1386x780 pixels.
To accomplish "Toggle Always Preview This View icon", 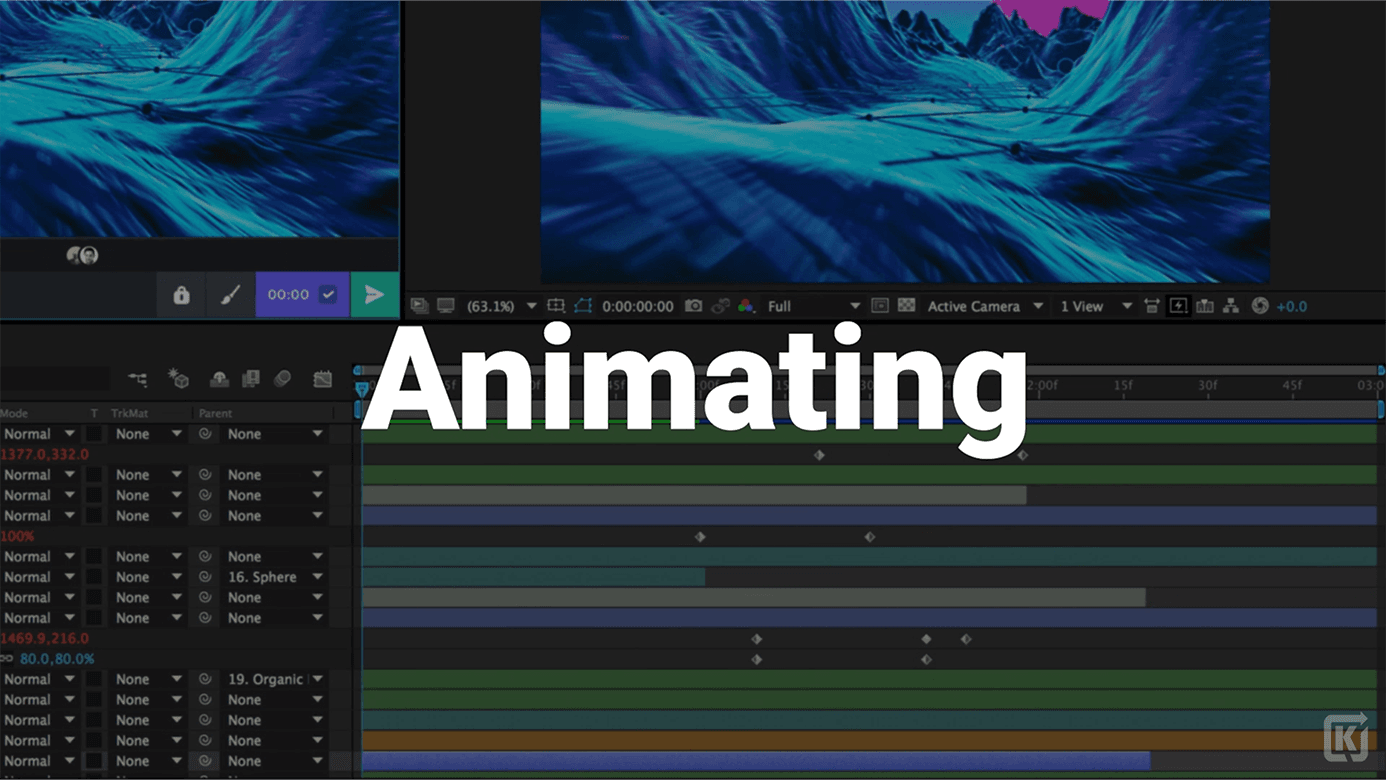I will click(x=420, y=306).
